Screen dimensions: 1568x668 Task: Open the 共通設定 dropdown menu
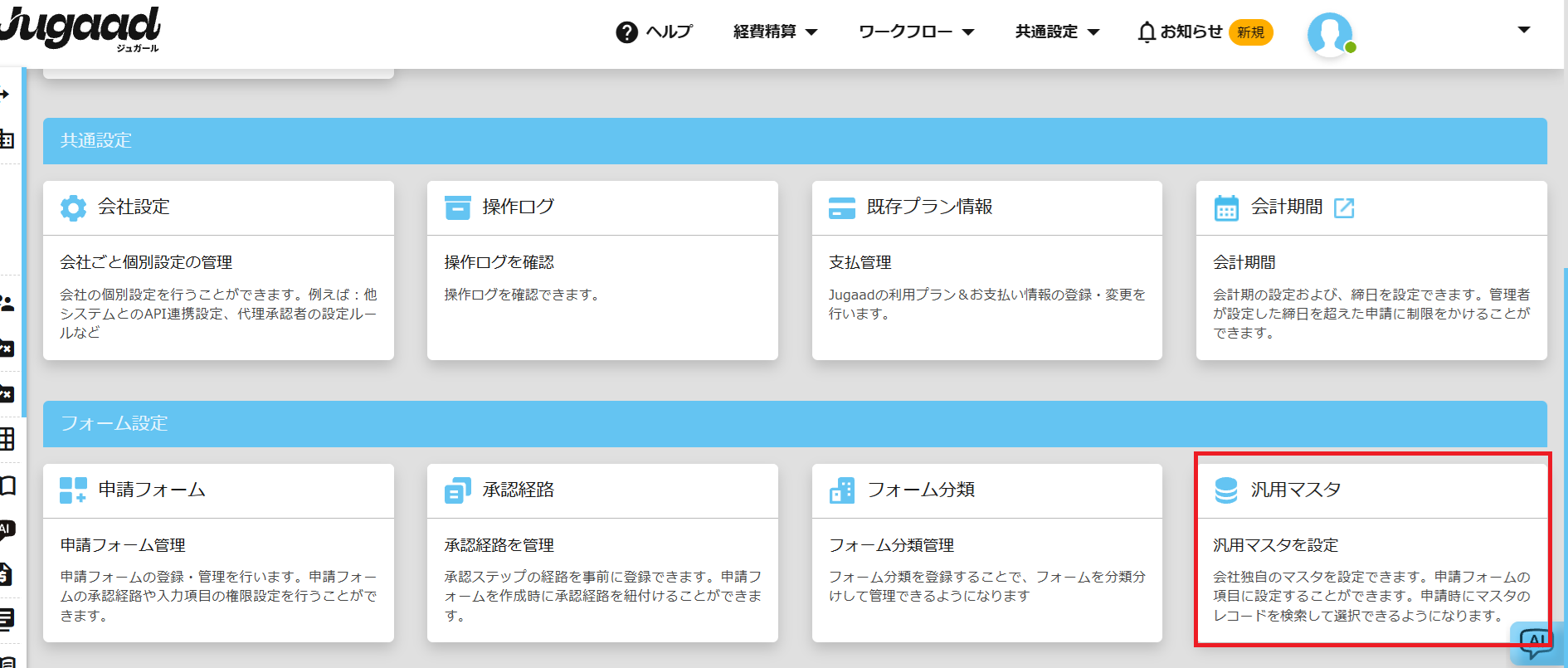[x=1057, y=32]
